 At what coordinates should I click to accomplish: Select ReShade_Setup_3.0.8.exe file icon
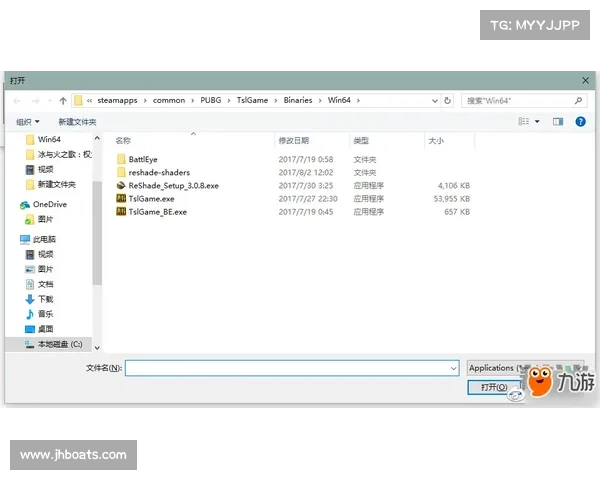click(121, 185)
